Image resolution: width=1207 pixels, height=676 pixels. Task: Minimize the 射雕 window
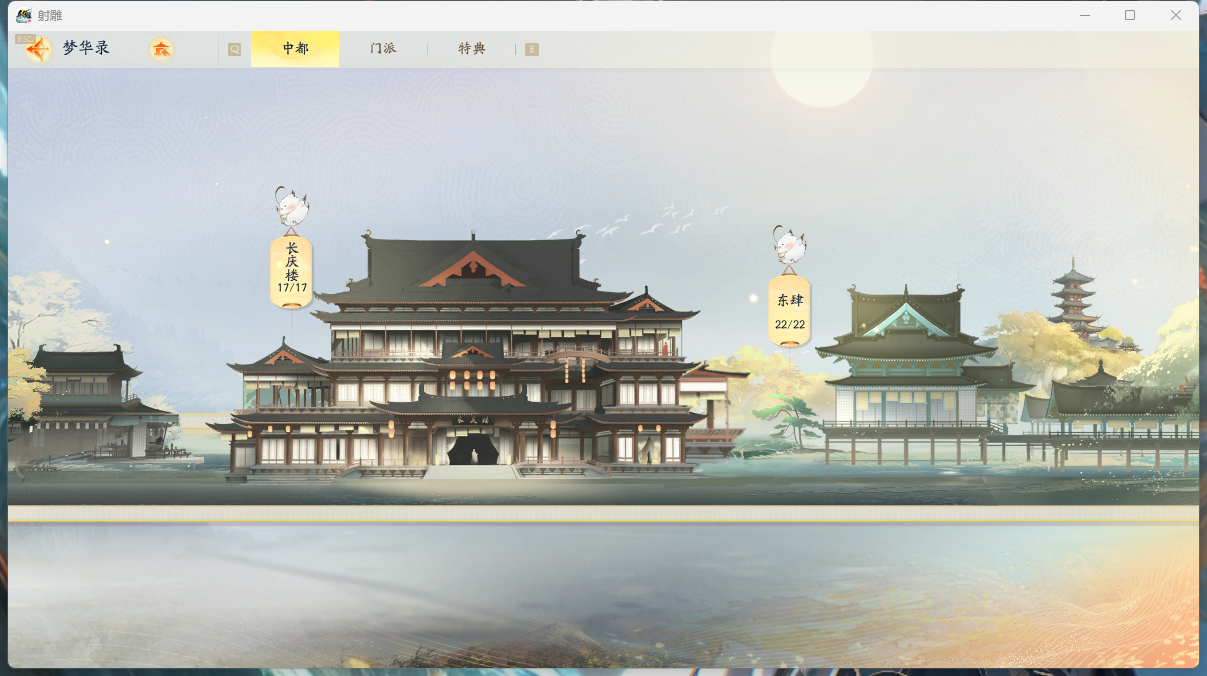click(1085, 15)
